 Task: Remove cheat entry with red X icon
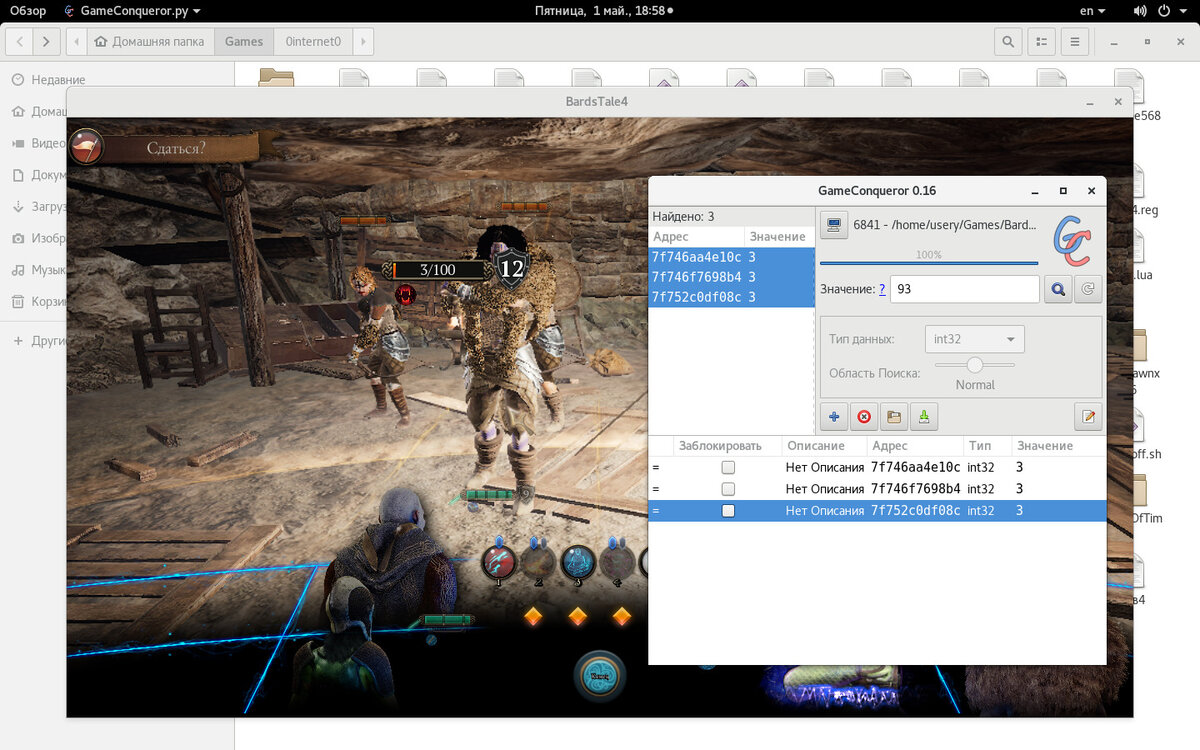pyautogui.click(x=864, y=416)
